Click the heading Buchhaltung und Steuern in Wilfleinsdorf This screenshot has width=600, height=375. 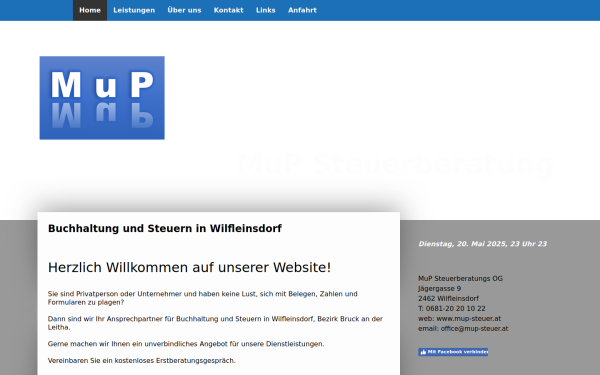point(165,228)
